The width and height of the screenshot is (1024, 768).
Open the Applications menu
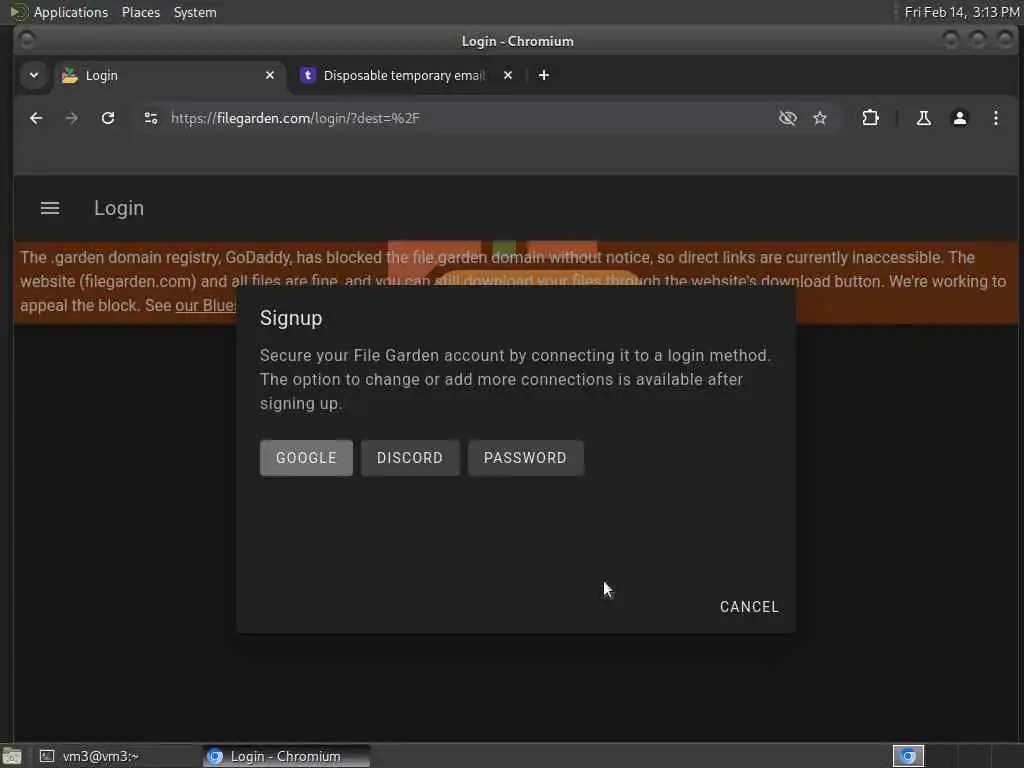71,12
